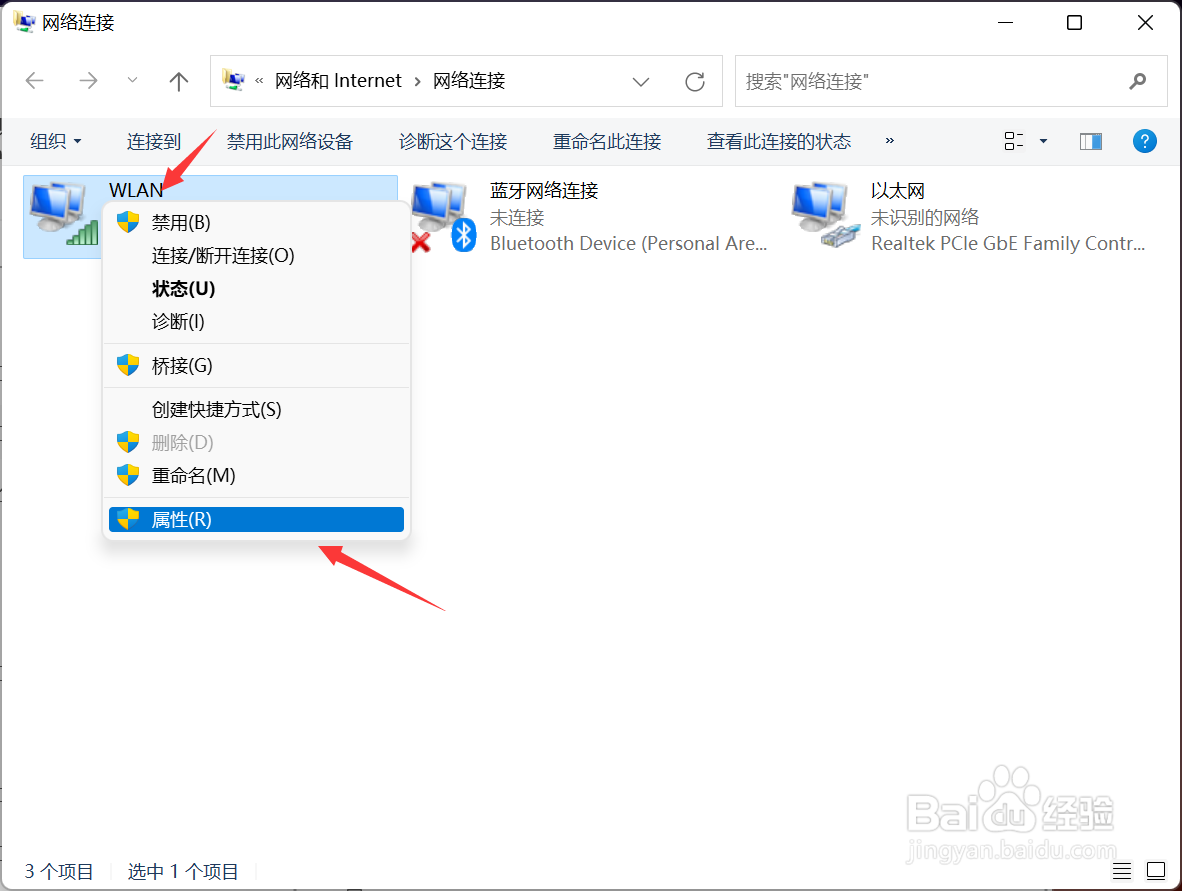This screenshot has height=891, width=1182.
Task: Click 未连接 status under 蓝牙网络连接
Action: click(x=517, y=218)
